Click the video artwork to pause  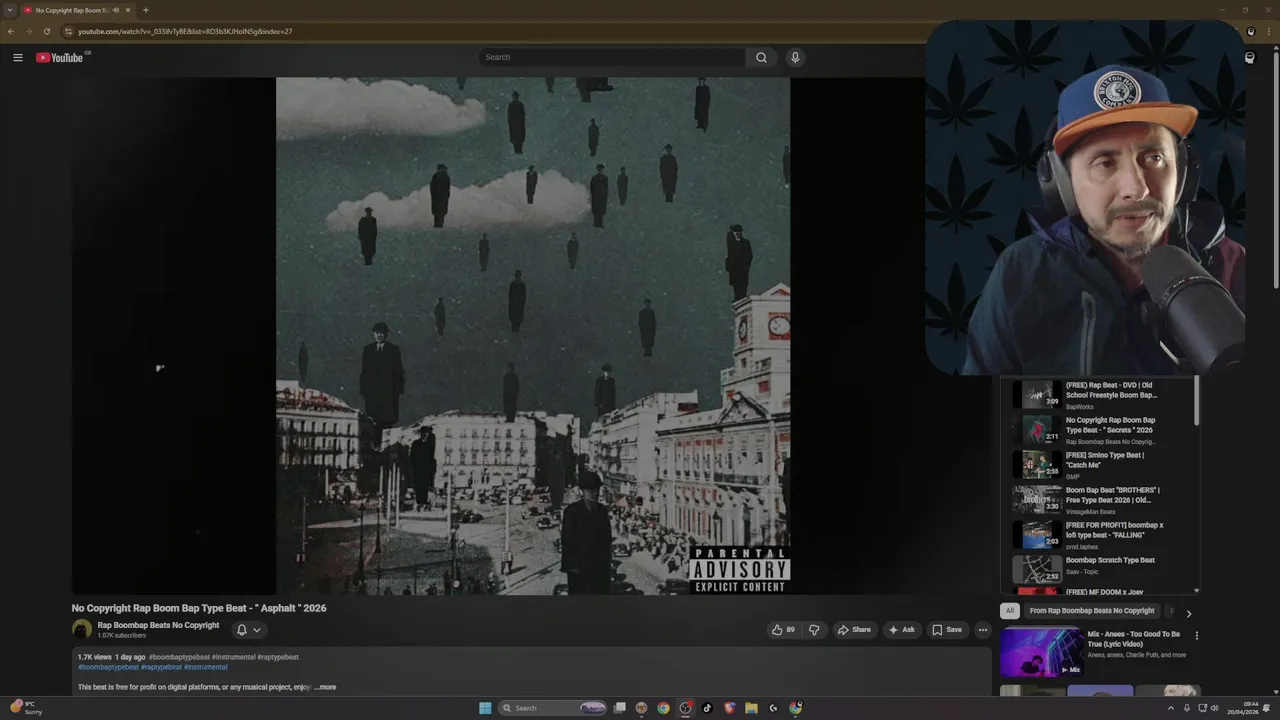(533, 336)
